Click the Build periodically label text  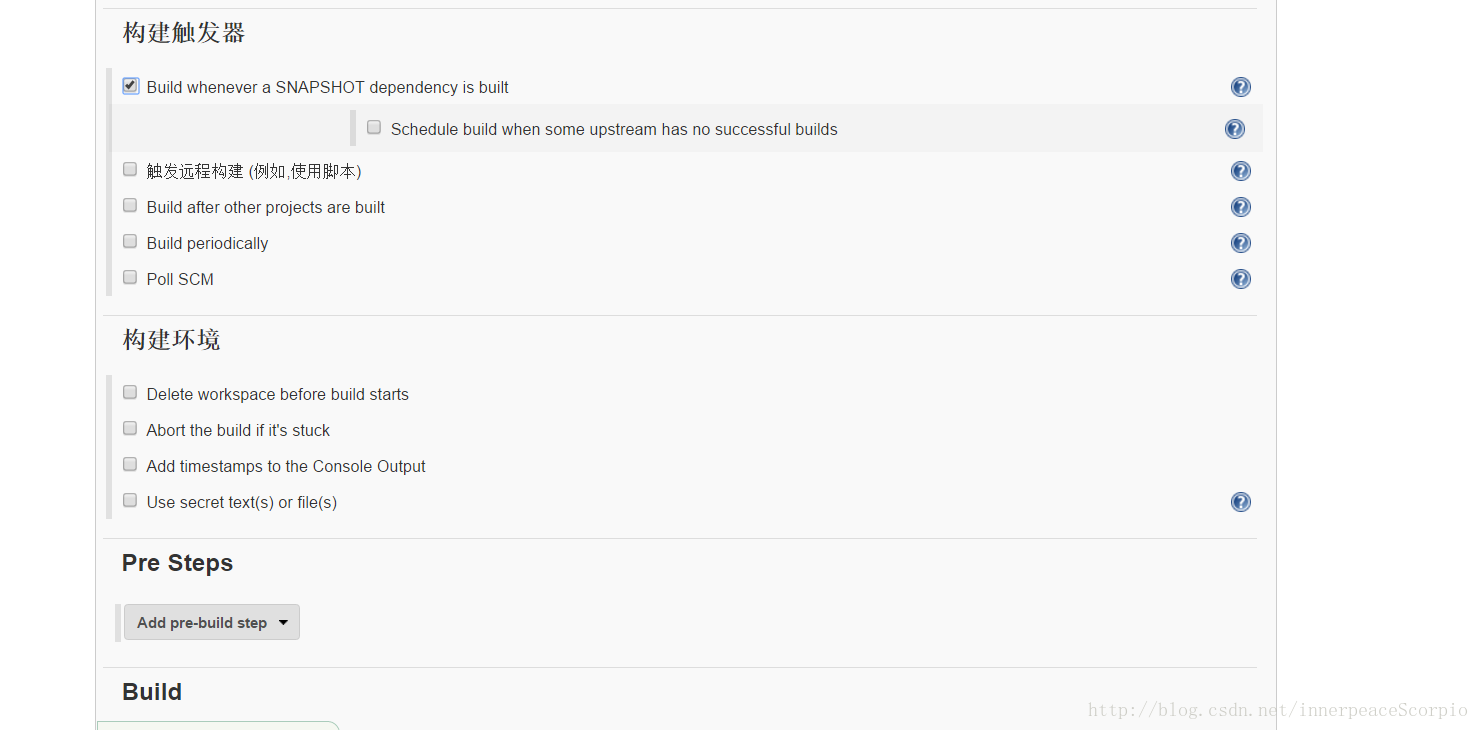tap(207, 243)
